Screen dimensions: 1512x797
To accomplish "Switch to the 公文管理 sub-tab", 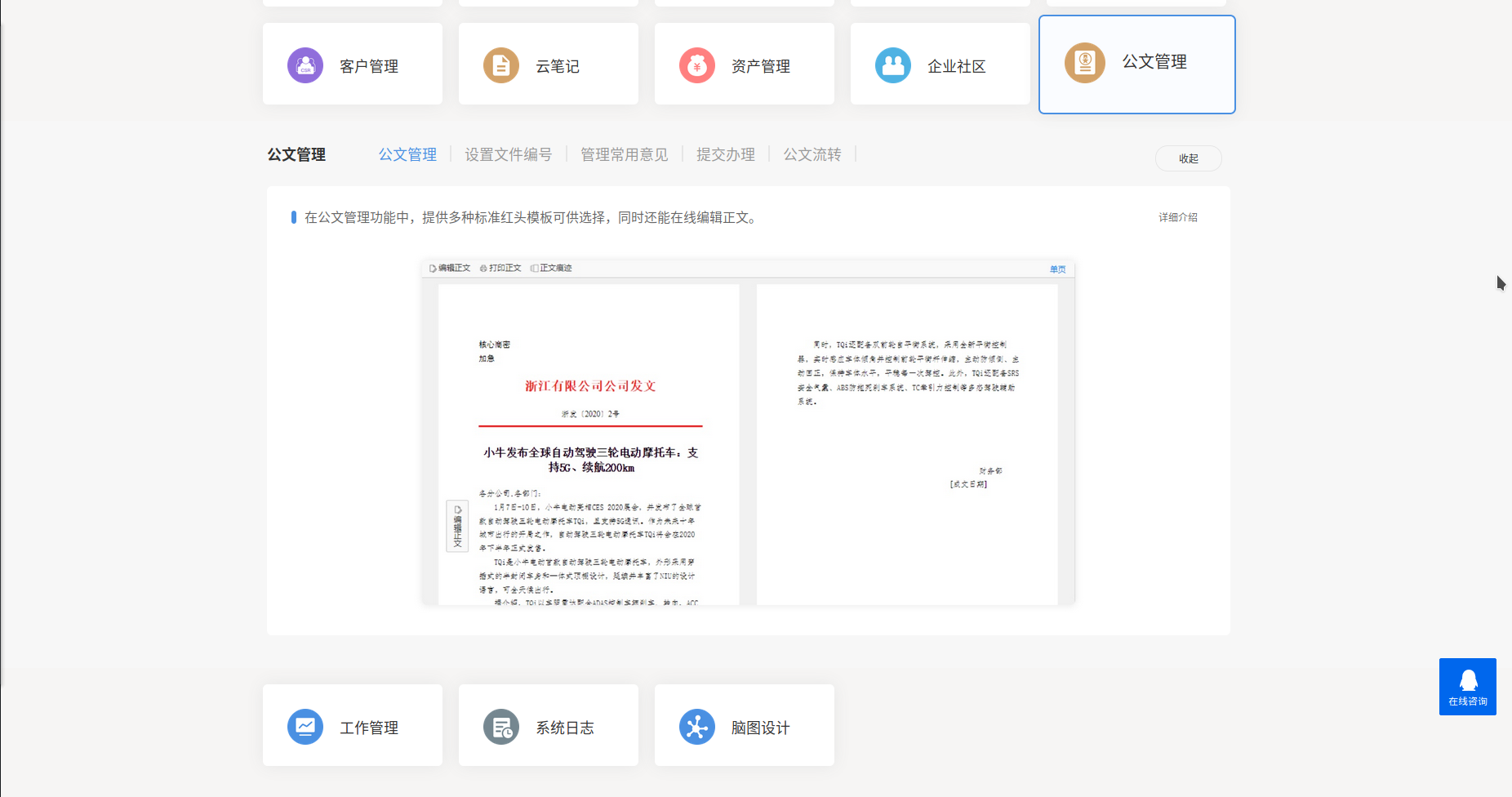I will click(407, 154).
